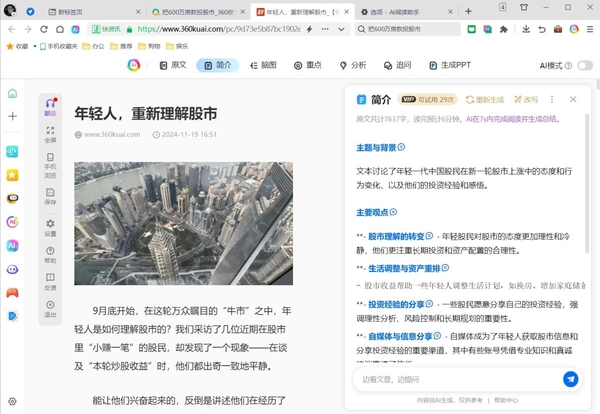The width and height of the screenshot is (600, 414).
Task: Click the back navigation arrow
Action: (x=12, y=29)
